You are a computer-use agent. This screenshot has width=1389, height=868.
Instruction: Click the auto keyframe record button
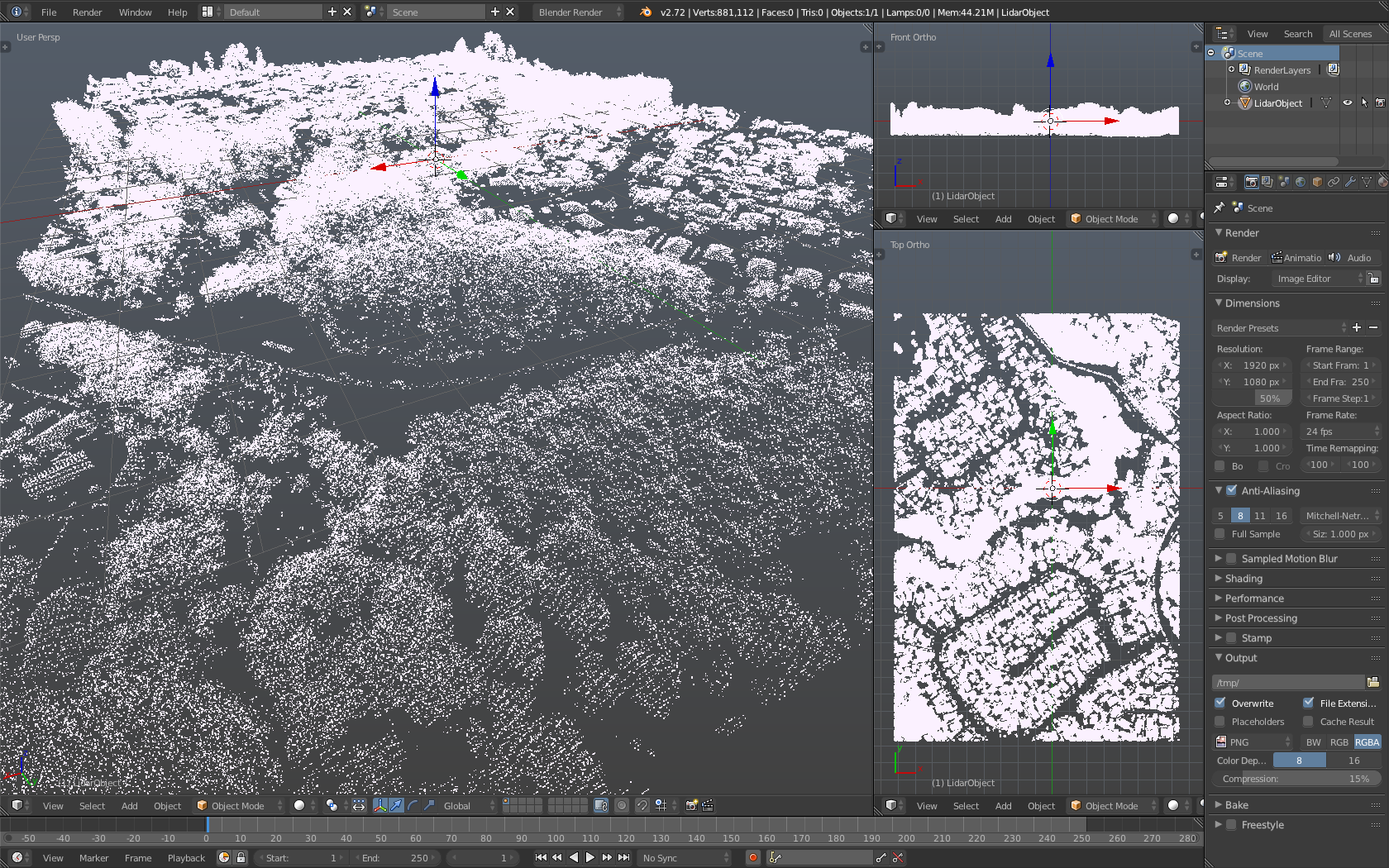point(752,858)
